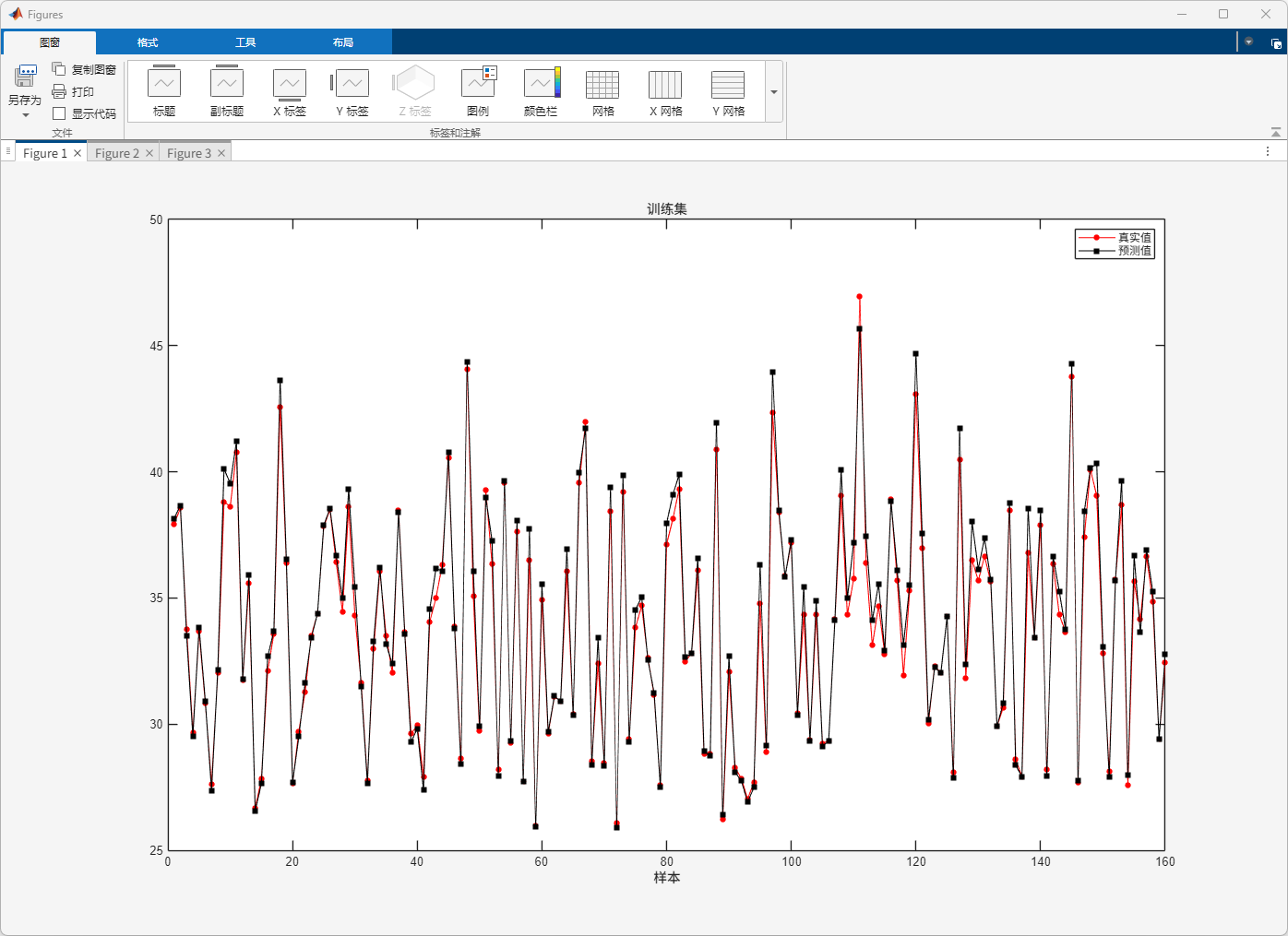Add a 标题 title to the figure

tap(164, 83)
